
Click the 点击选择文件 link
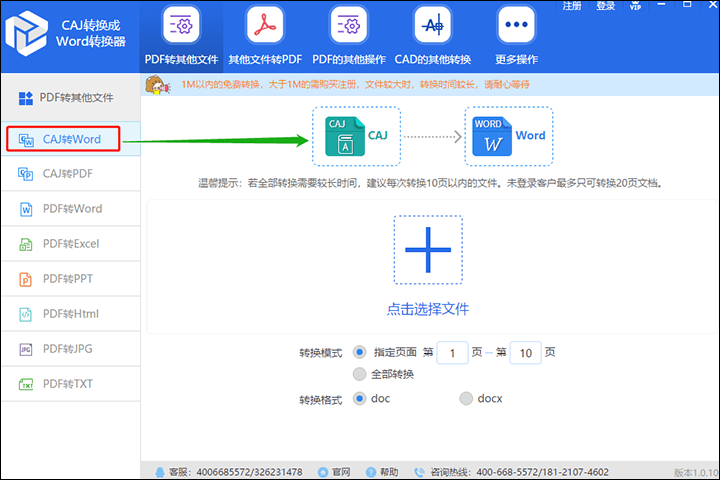coord(428,309)
